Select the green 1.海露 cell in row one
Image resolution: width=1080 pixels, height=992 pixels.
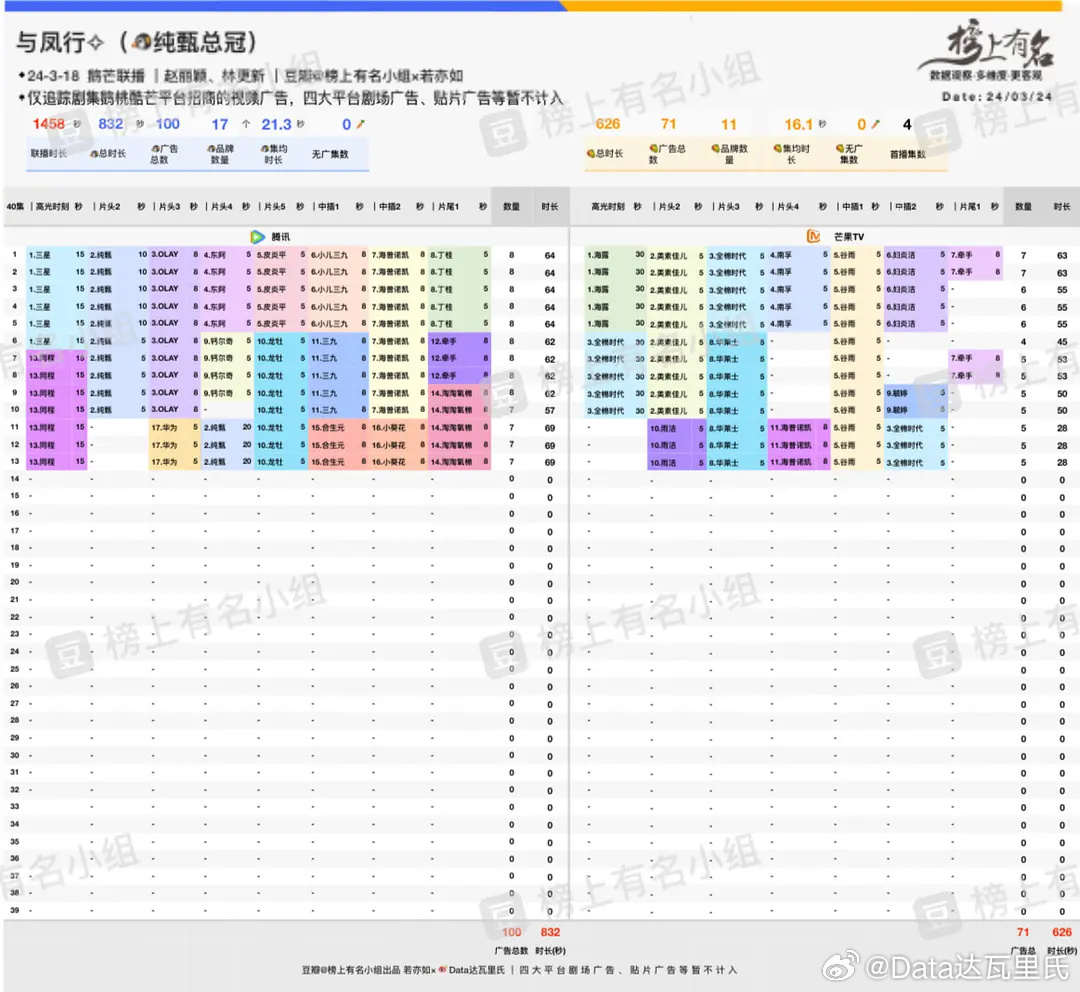[x=600, y=256]
